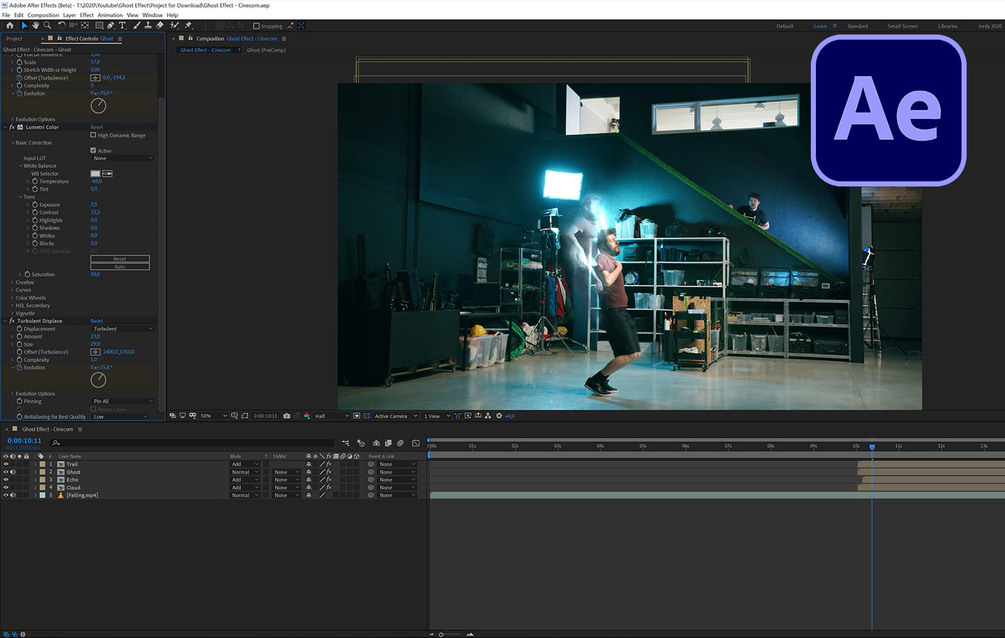Click the show channel RGB color icon

(306, 416)
